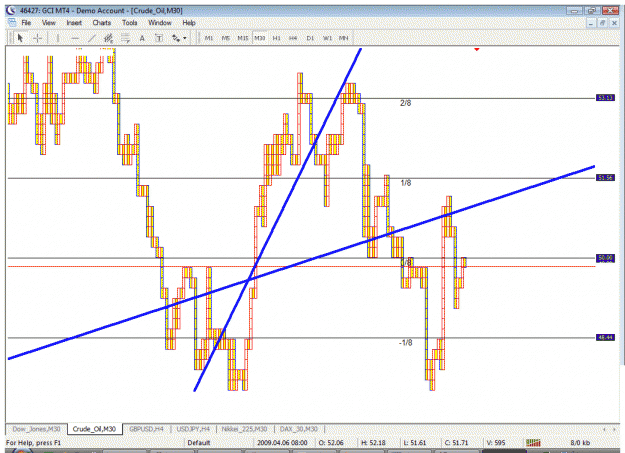Click the For Help, press F1 message
The width and height of the screenshot is (625, 453).
click(33, 443)
